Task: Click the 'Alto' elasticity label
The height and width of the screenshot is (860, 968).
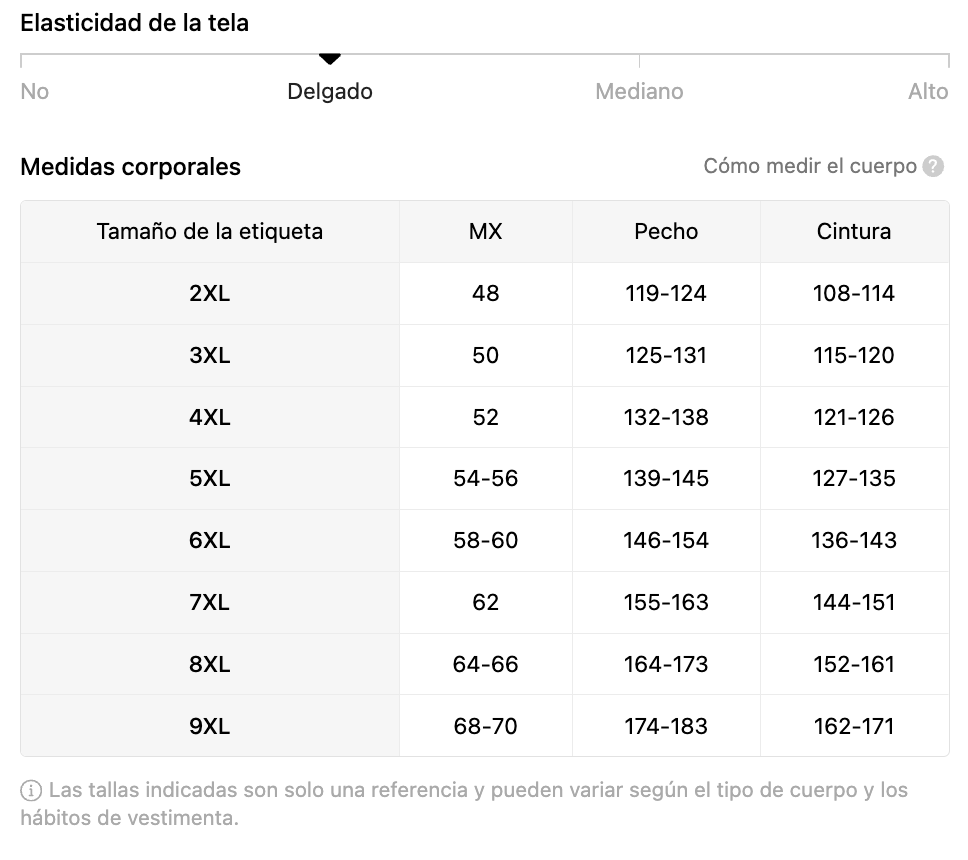Action: pyautogui.click(x=927, y=92)
